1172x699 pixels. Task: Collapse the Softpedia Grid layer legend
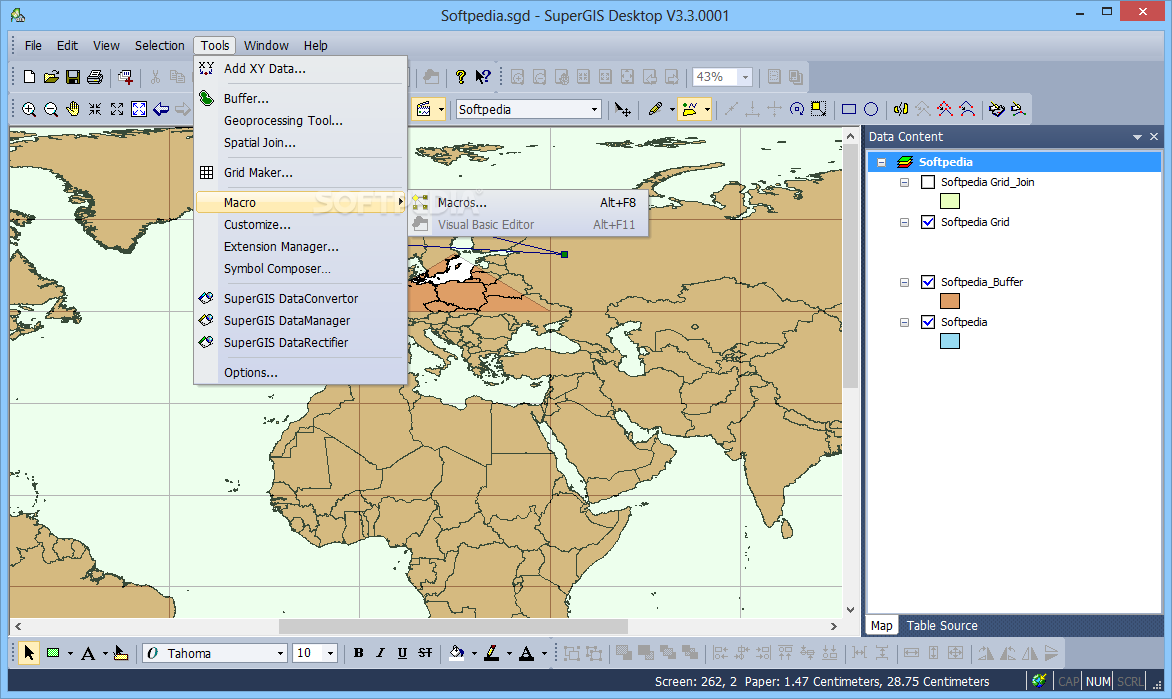pyautogui.click(x=904, y=223)
